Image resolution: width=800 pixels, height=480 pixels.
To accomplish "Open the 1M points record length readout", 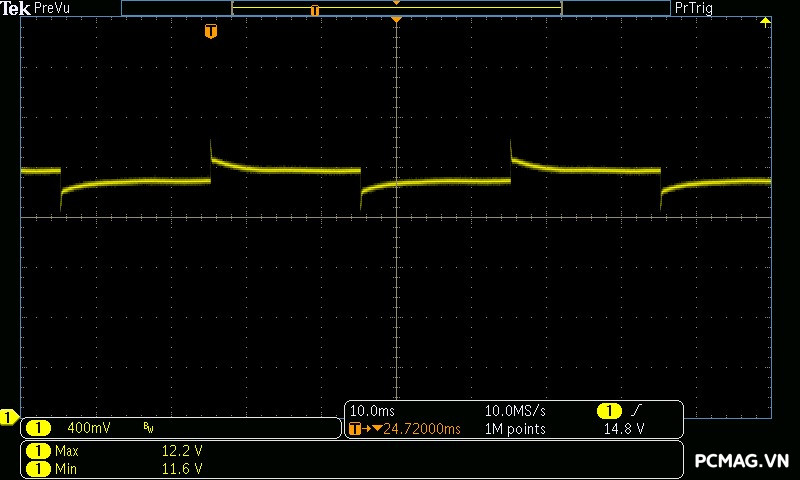I will pos(515,429).
